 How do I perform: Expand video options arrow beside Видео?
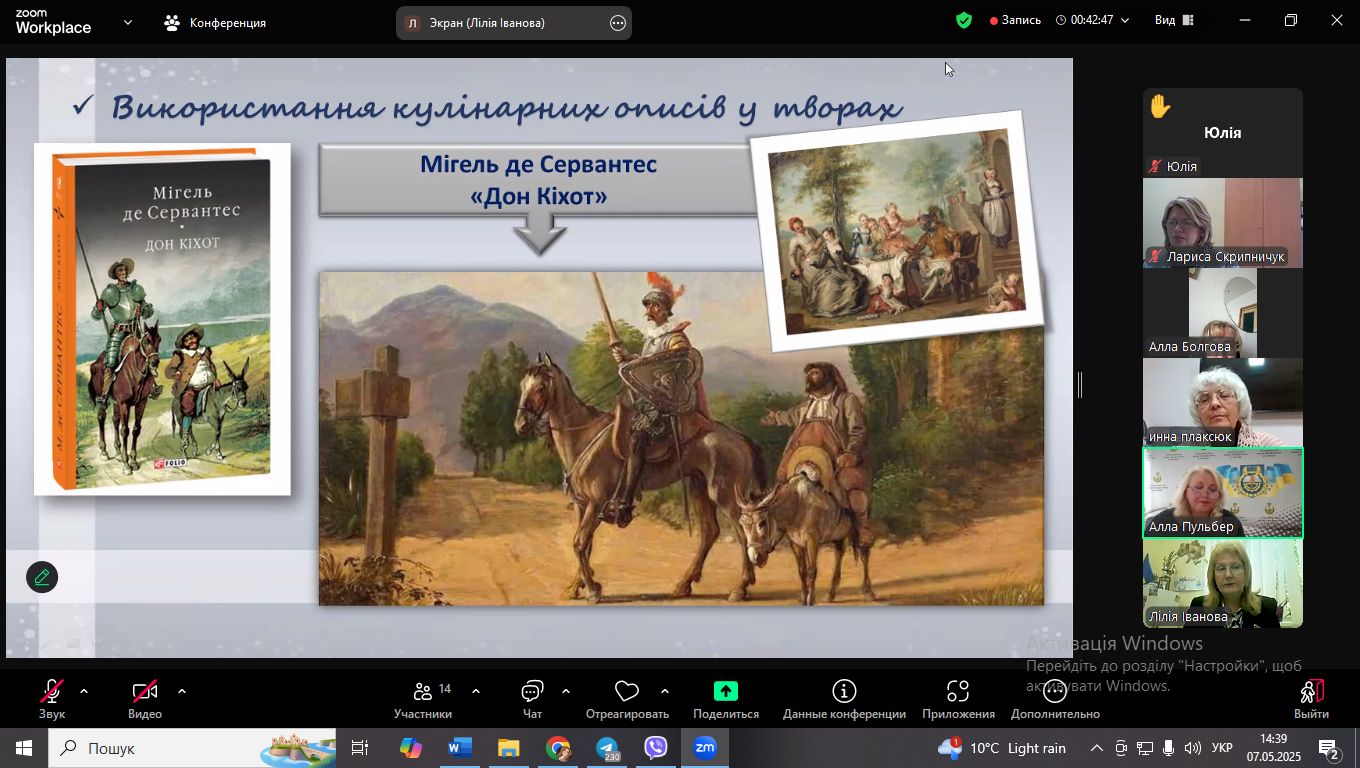click(x=182, y=691)
